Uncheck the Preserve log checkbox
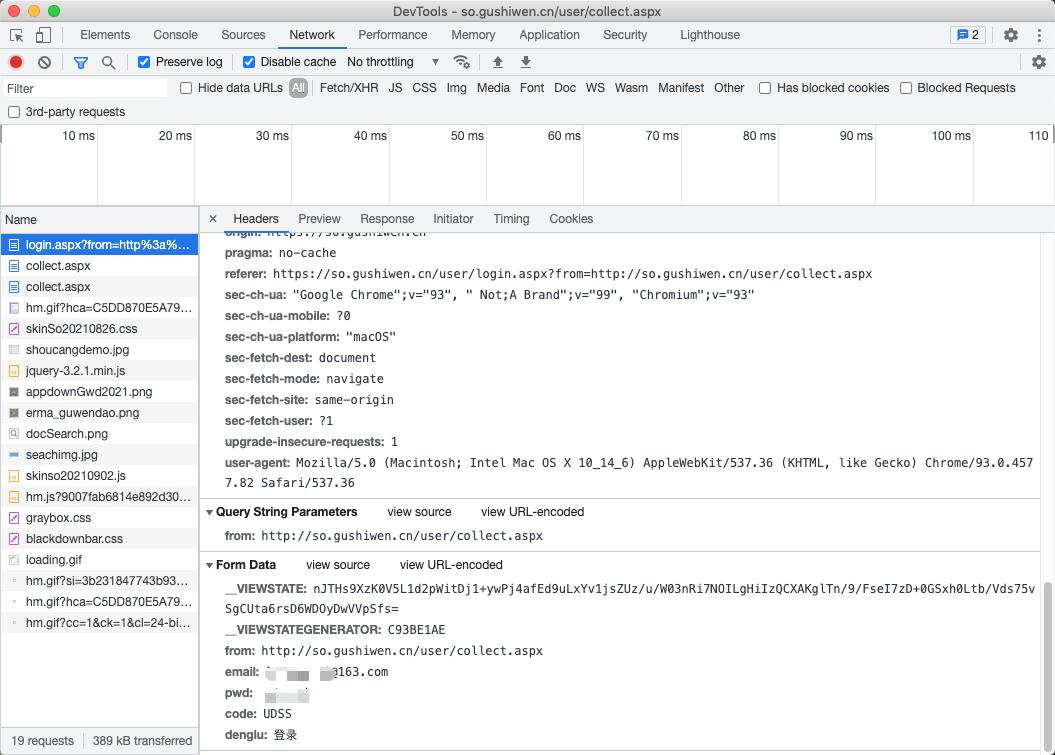The image size is (1055, 755). [x=144, y=62]
